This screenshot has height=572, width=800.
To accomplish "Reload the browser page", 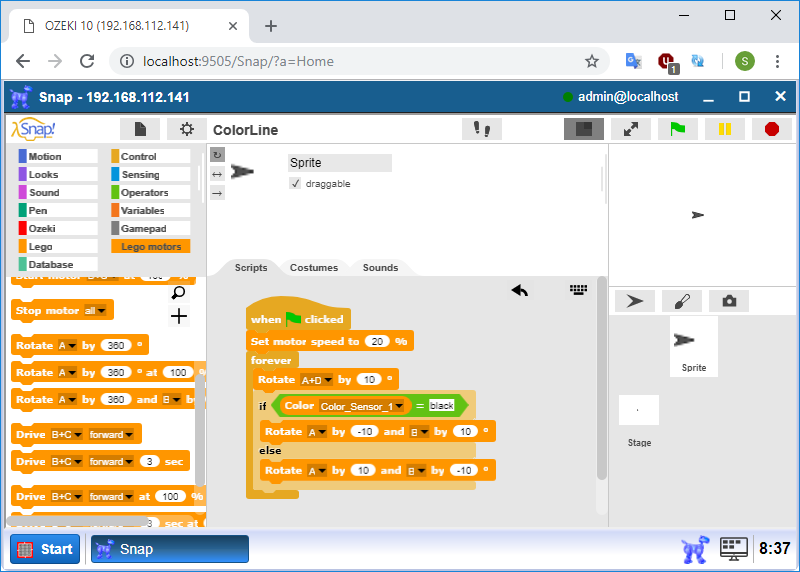I will [x=87, y=61].
